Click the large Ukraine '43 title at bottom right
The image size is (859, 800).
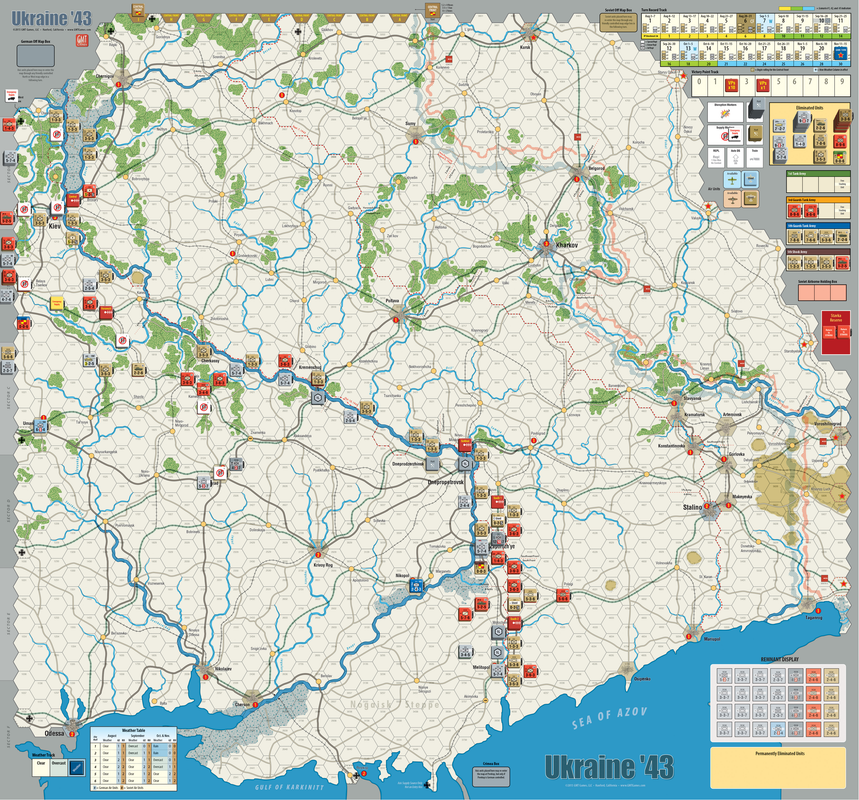(609, 767)
